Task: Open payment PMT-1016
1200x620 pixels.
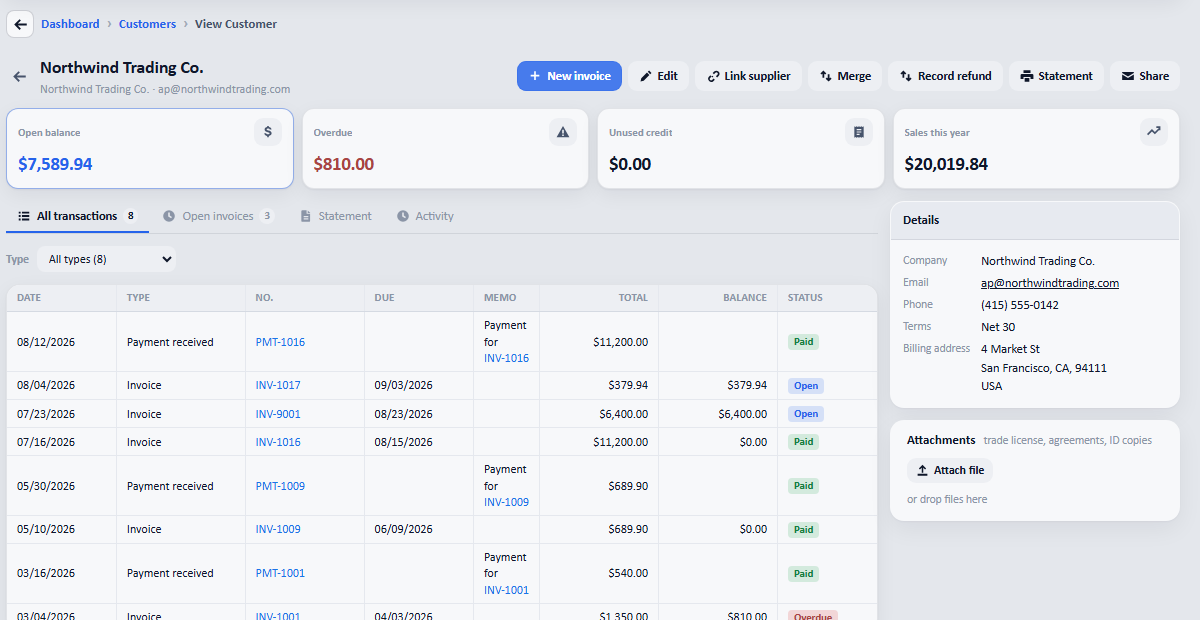Action: 280,342
